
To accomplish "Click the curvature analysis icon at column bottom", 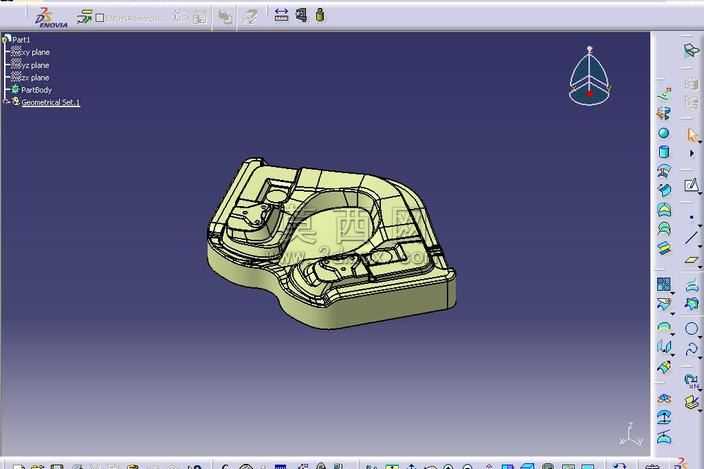I will [664, 436].
